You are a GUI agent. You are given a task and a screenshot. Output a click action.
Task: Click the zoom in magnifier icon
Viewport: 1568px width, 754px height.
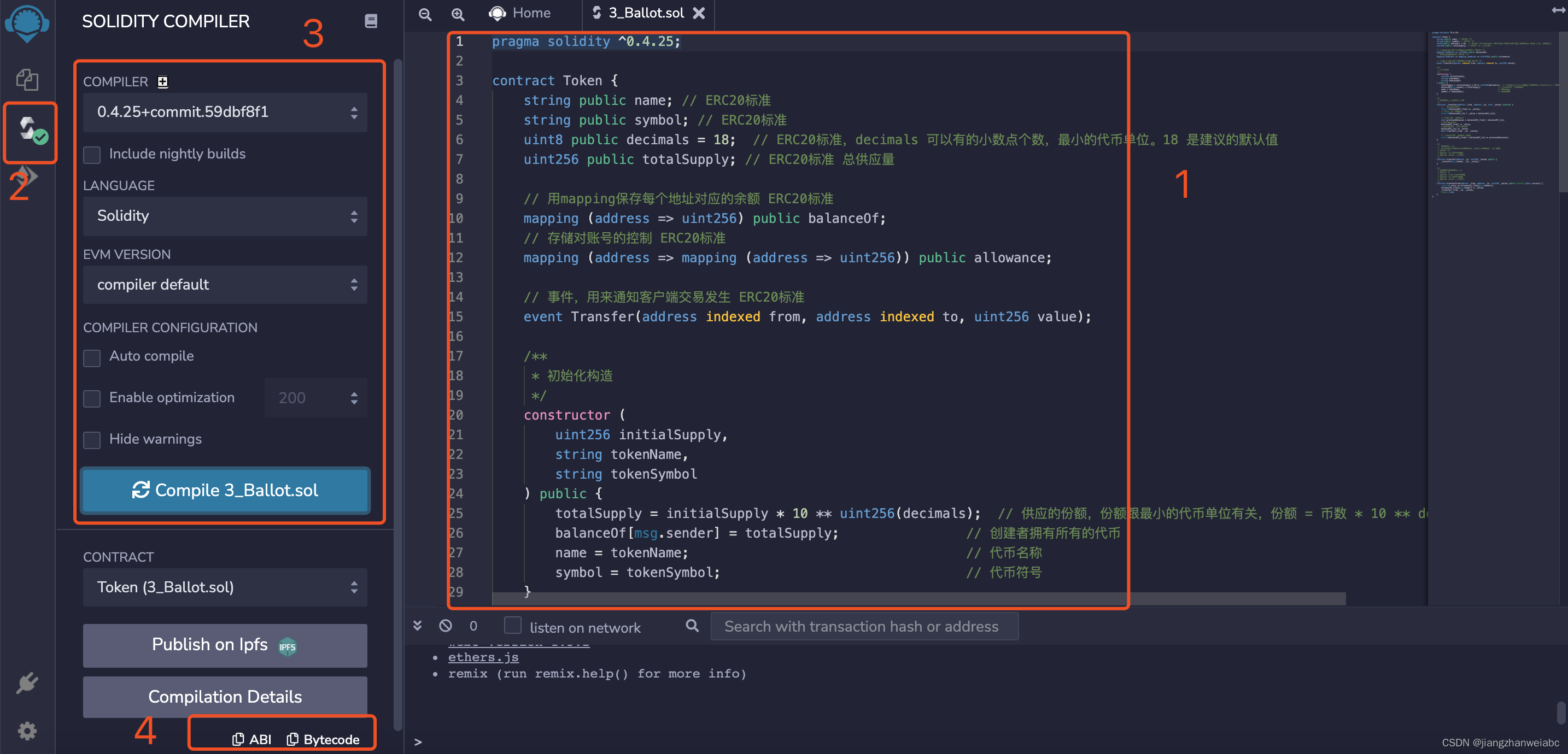(458, 14)
